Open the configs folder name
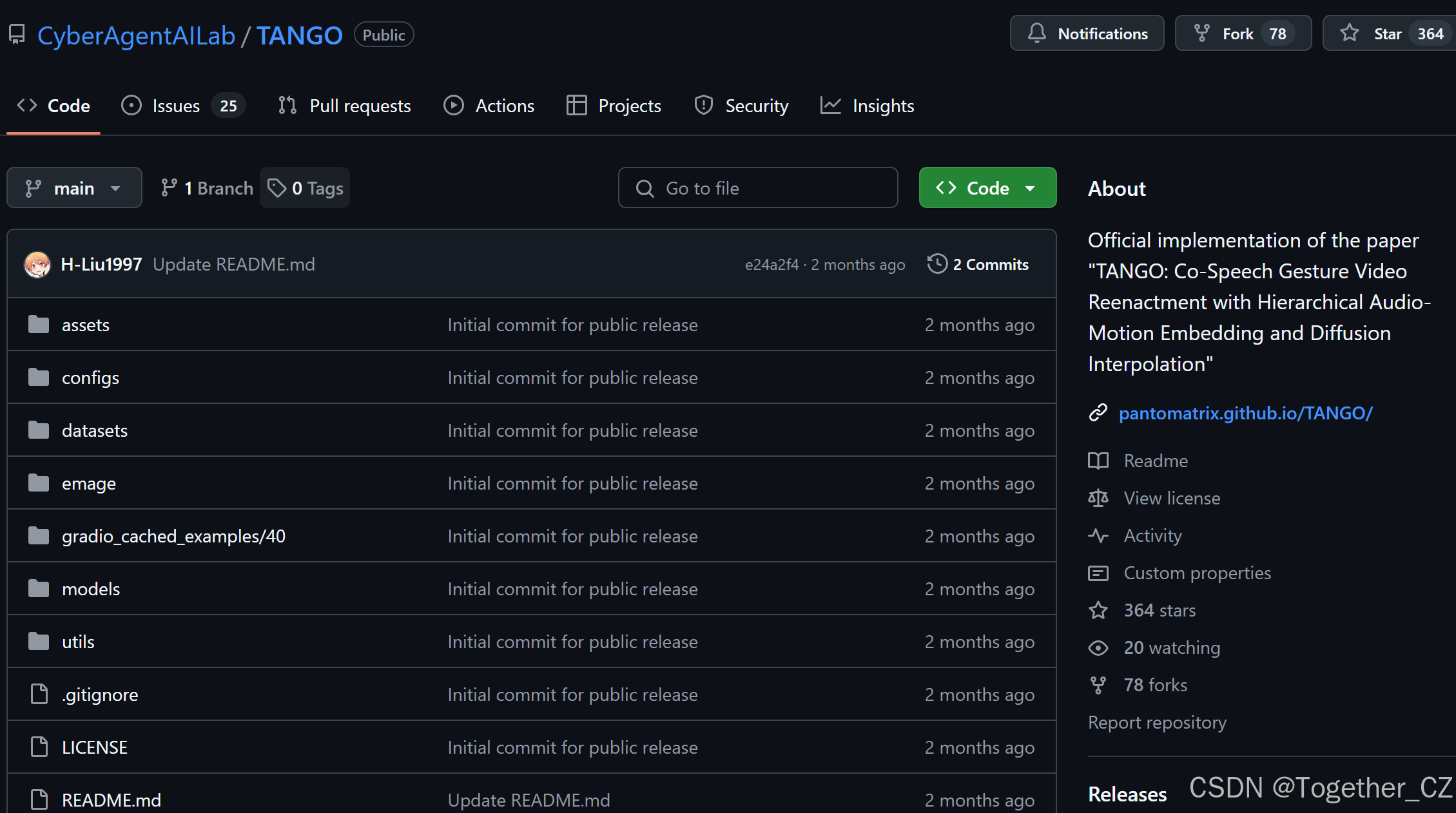The width and height of the screenshot is (1456, 813). click(x=90, y=378)
